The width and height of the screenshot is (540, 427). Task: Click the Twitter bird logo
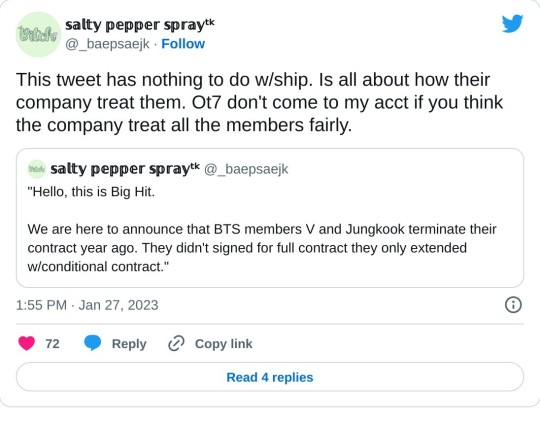pyautogui.click(x=512, y=23)
